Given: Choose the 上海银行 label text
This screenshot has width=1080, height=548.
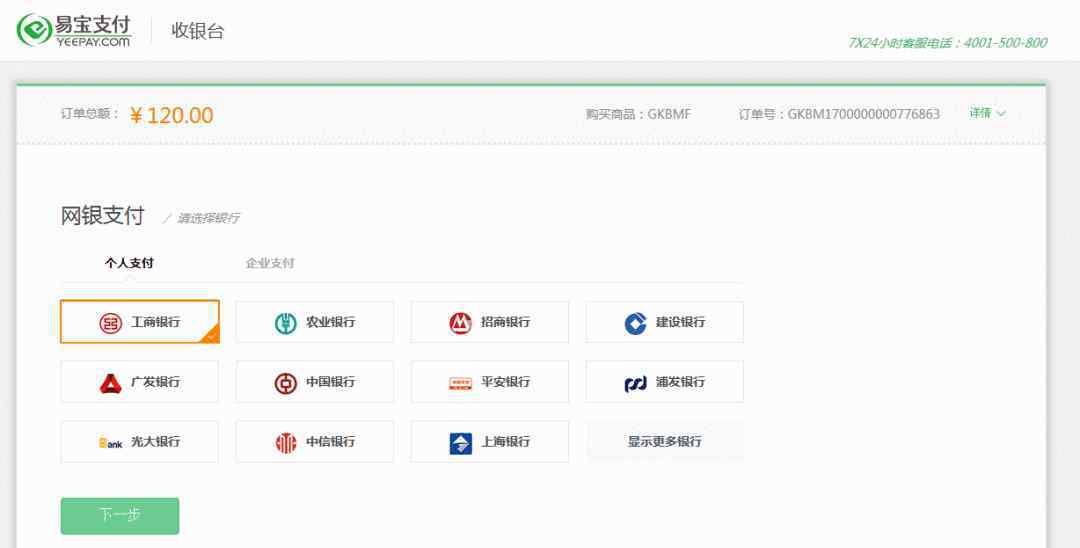Looking at the screenshot, I should (x=506, y=441).
